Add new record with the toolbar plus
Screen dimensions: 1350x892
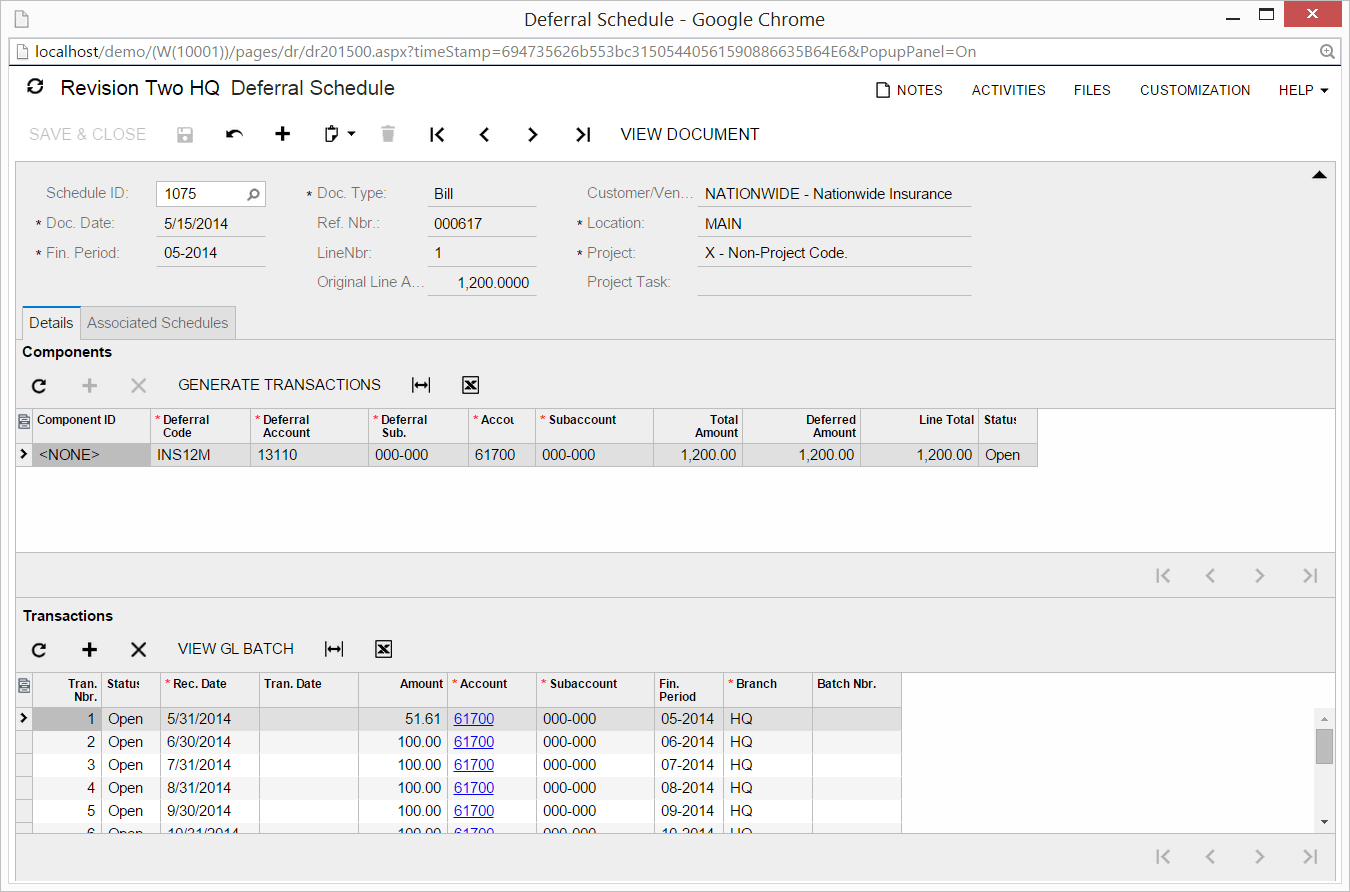pyautogui.click(x=283, y=134)
